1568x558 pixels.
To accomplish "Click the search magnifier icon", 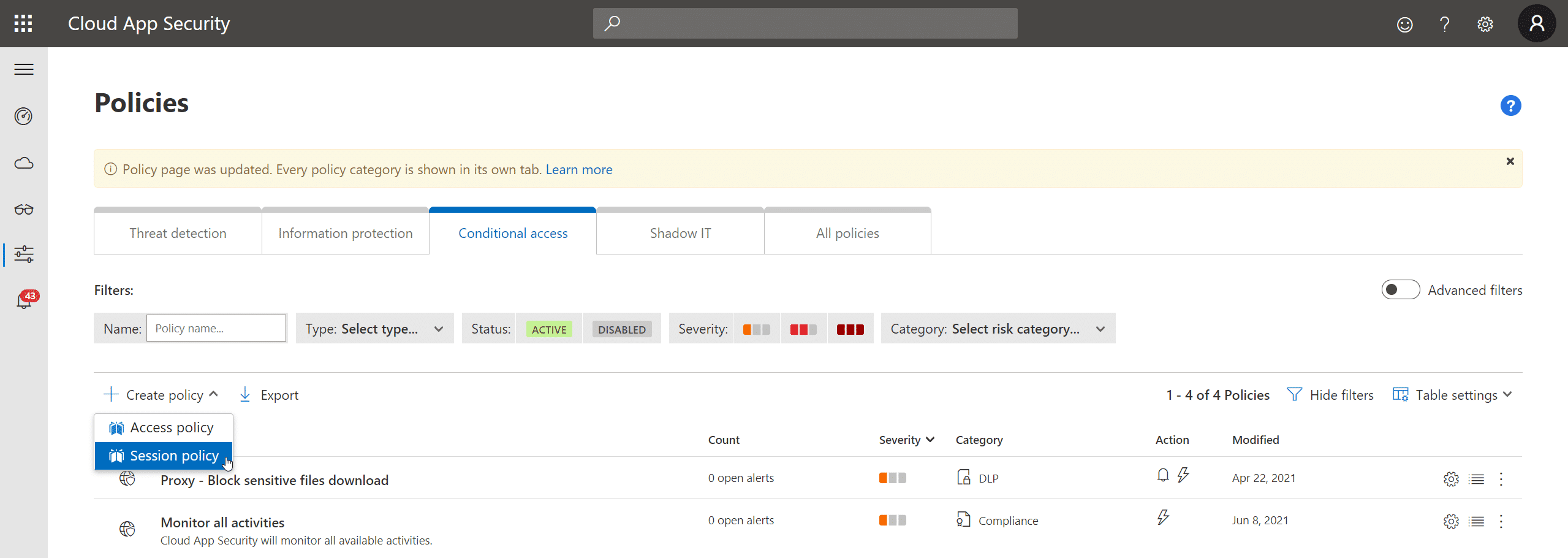I will (x=612, y=23).
